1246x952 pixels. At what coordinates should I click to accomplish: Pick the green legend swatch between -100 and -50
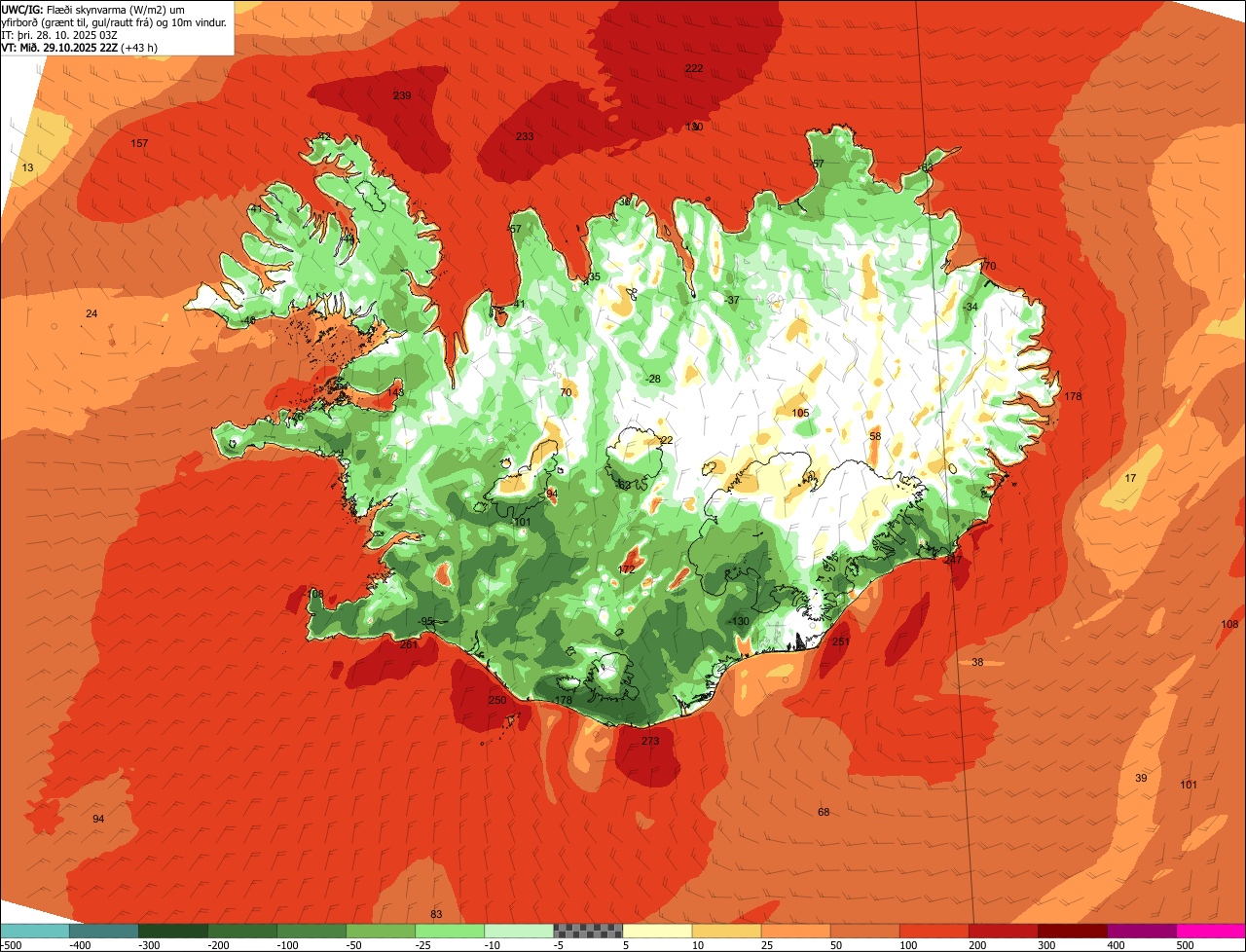pos(311,931)
